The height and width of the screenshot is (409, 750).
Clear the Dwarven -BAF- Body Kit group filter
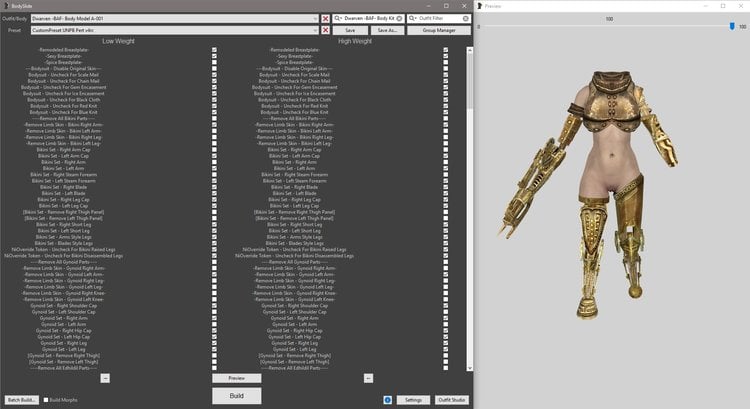coord(399,19)
